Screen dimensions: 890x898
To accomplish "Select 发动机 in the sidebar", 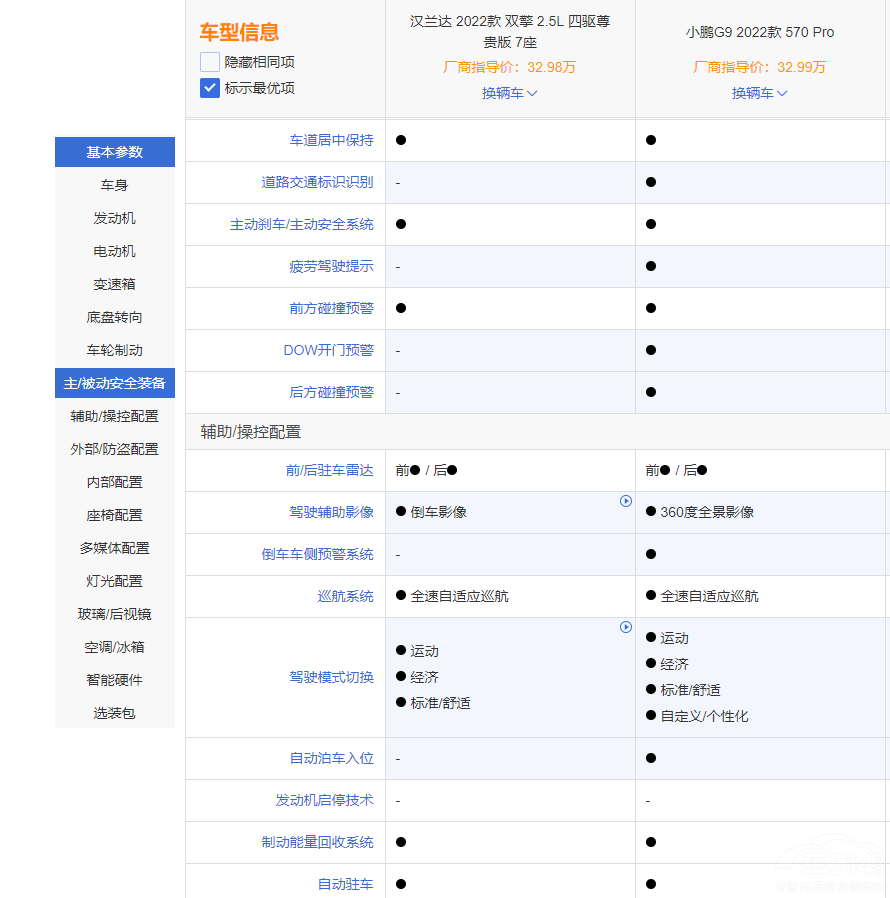I will 115,218.
